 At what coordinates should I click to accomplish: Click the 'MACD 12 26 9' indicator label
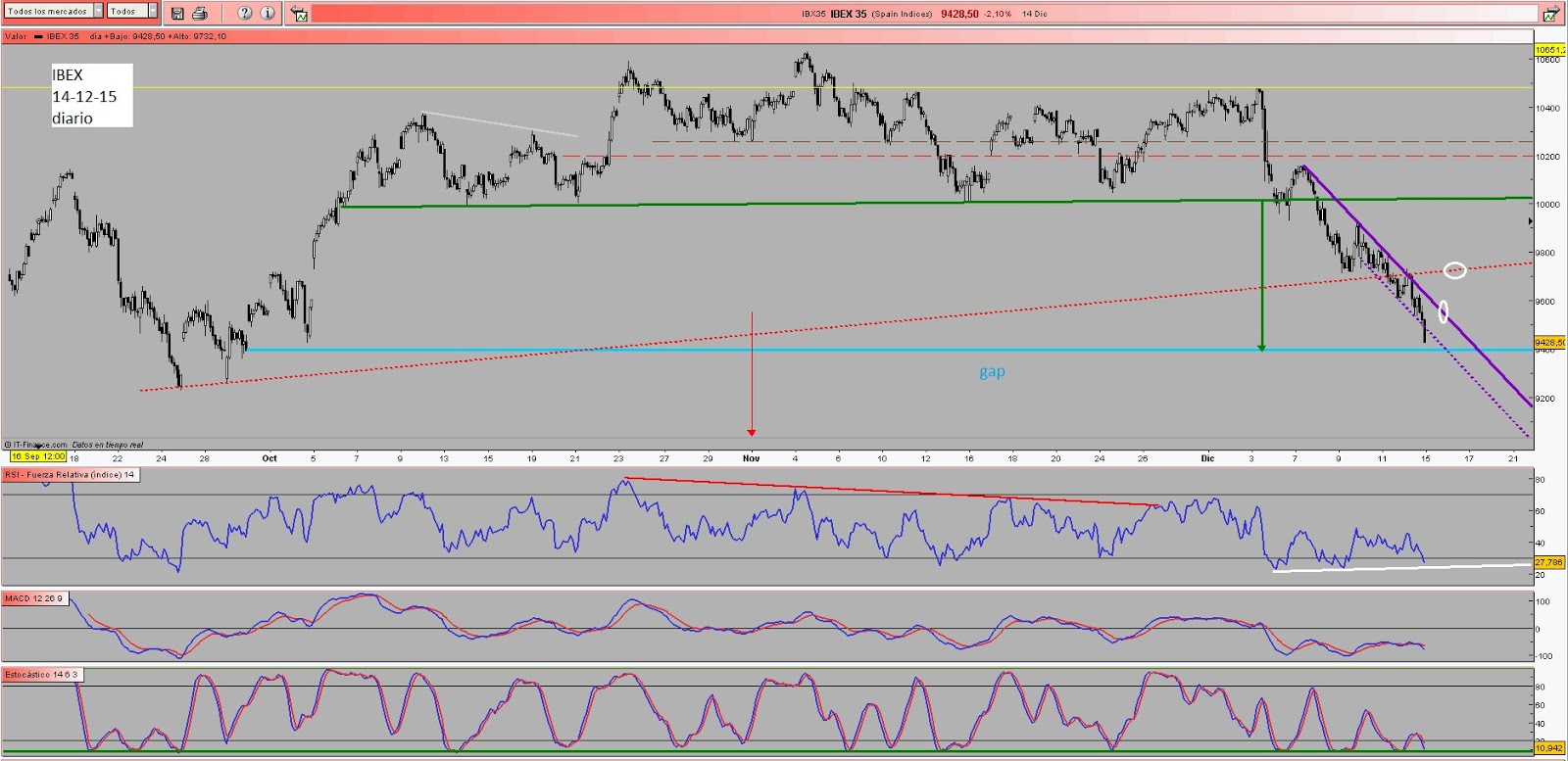point(35,598)
